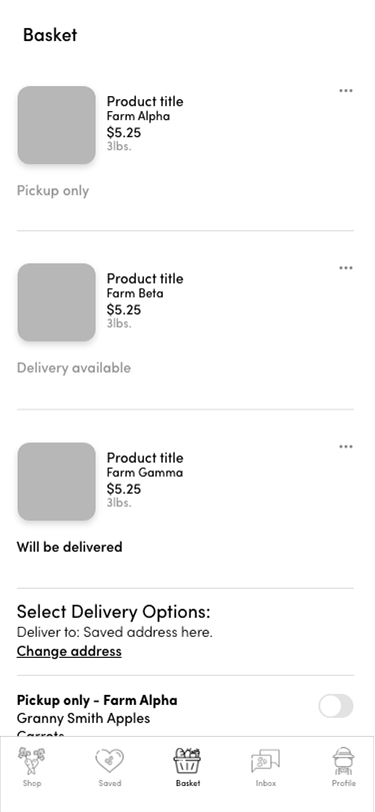
Task: Tap the Farm Alpha product title
Action: (145, 101)
